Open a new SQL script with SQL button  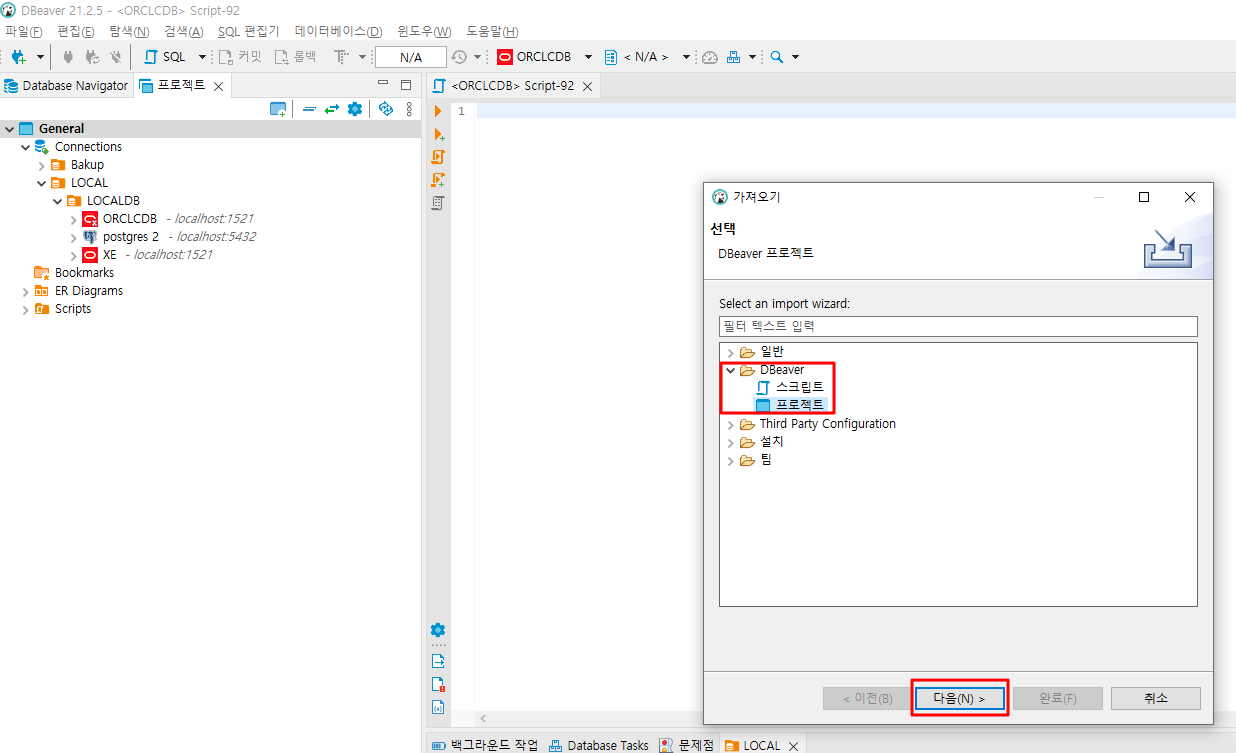click(x=165, y=57)
